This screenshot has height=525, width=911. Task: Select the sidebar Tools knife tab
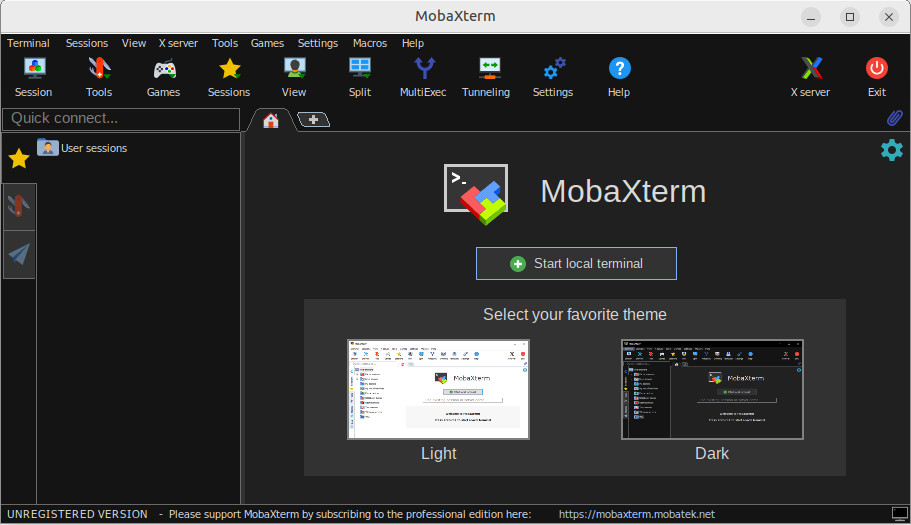point(19,207)
